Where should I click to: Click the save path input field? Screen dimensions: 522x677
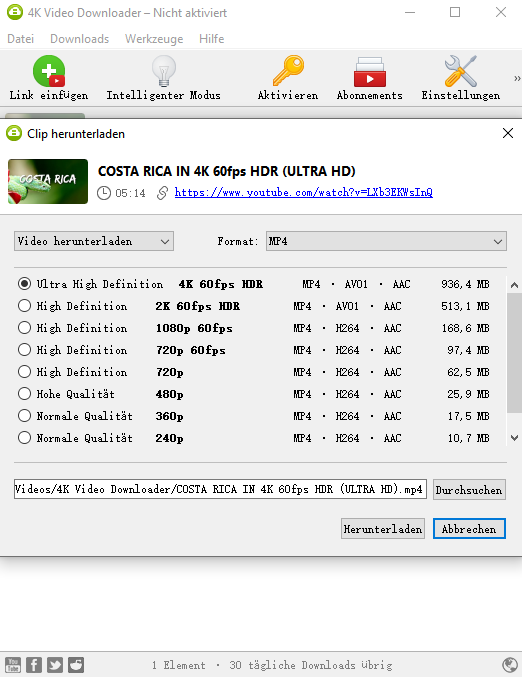(x=220, y=489)
